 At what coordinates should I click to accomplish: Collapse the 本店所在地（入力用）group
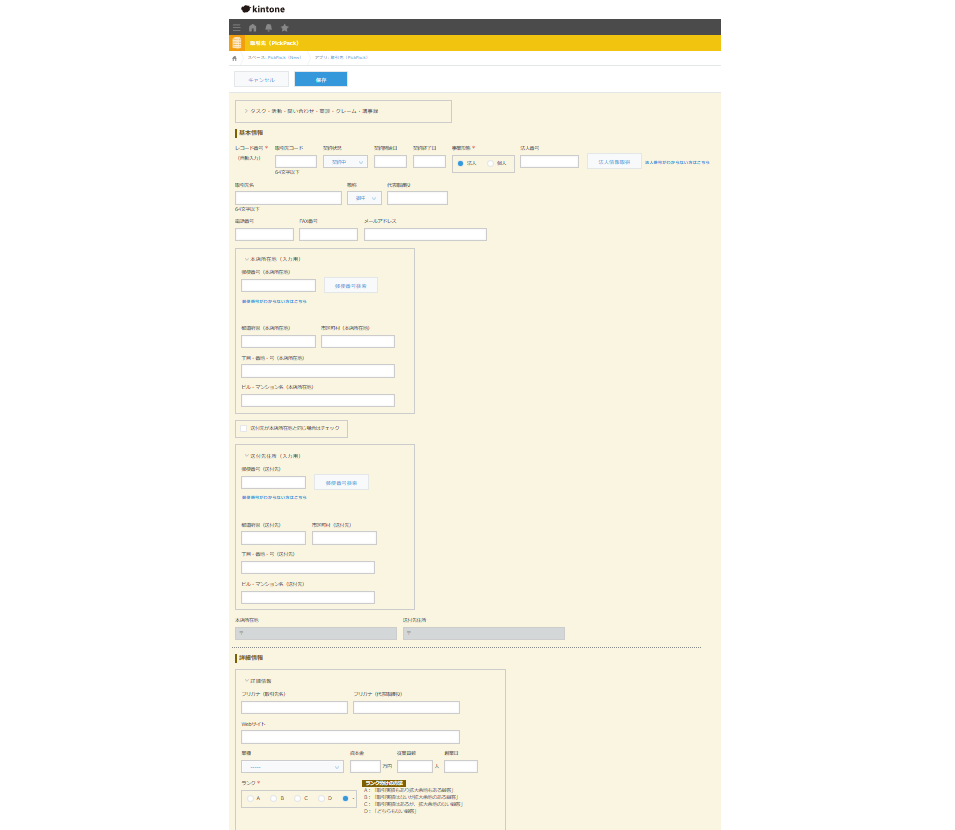point(246,259)
